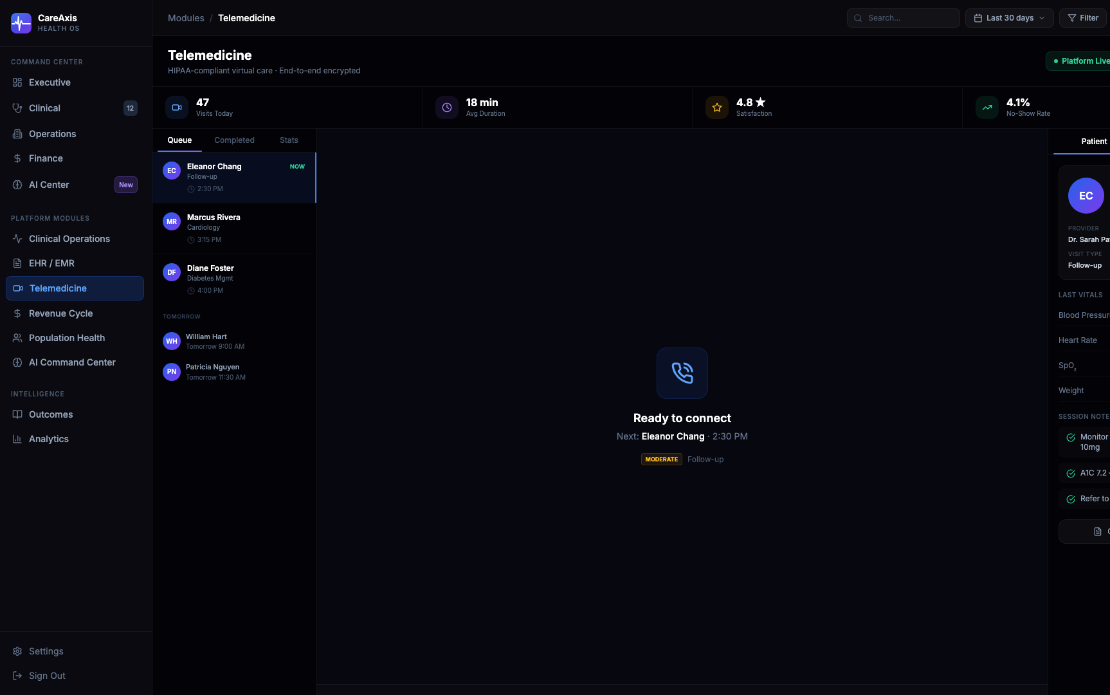Viewport: 1110px width, 695px height.
Task: Click the star icon beside Satisfaction
Action: point(716,108)
